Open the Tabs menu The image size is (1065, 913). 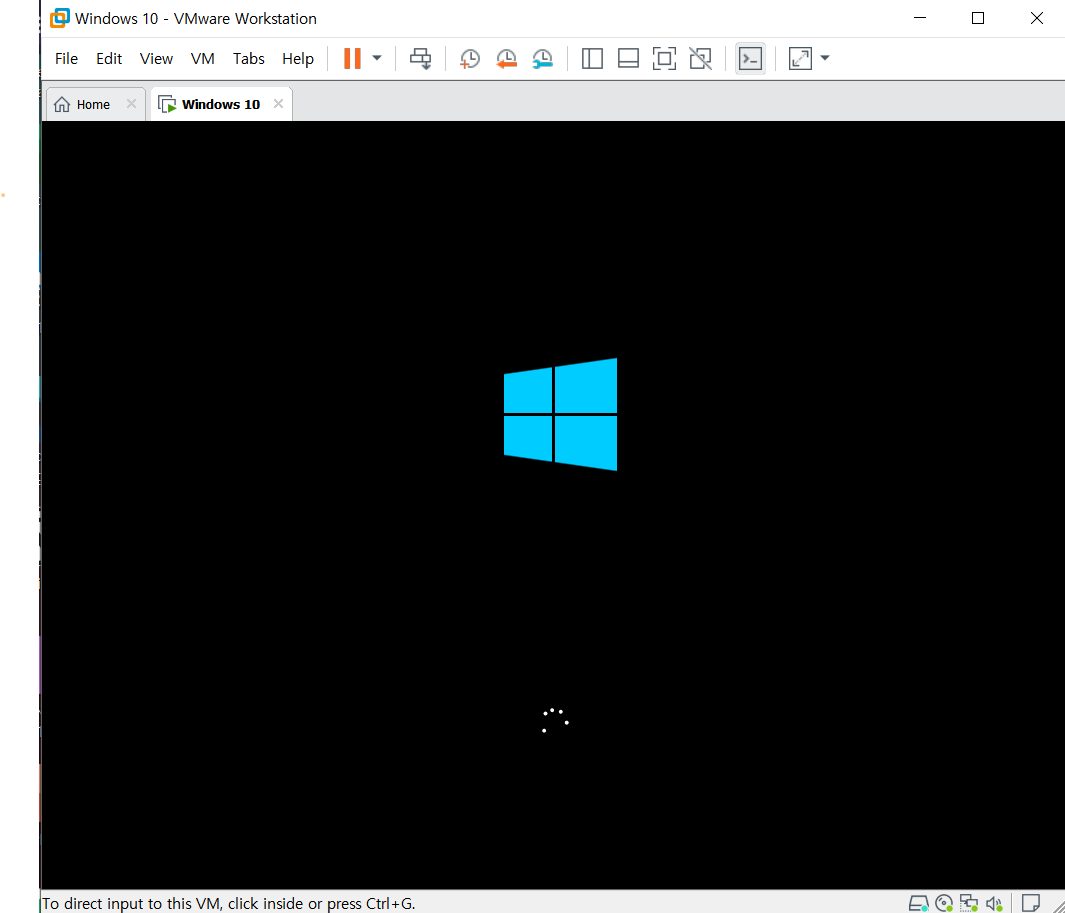coord(249,59)
